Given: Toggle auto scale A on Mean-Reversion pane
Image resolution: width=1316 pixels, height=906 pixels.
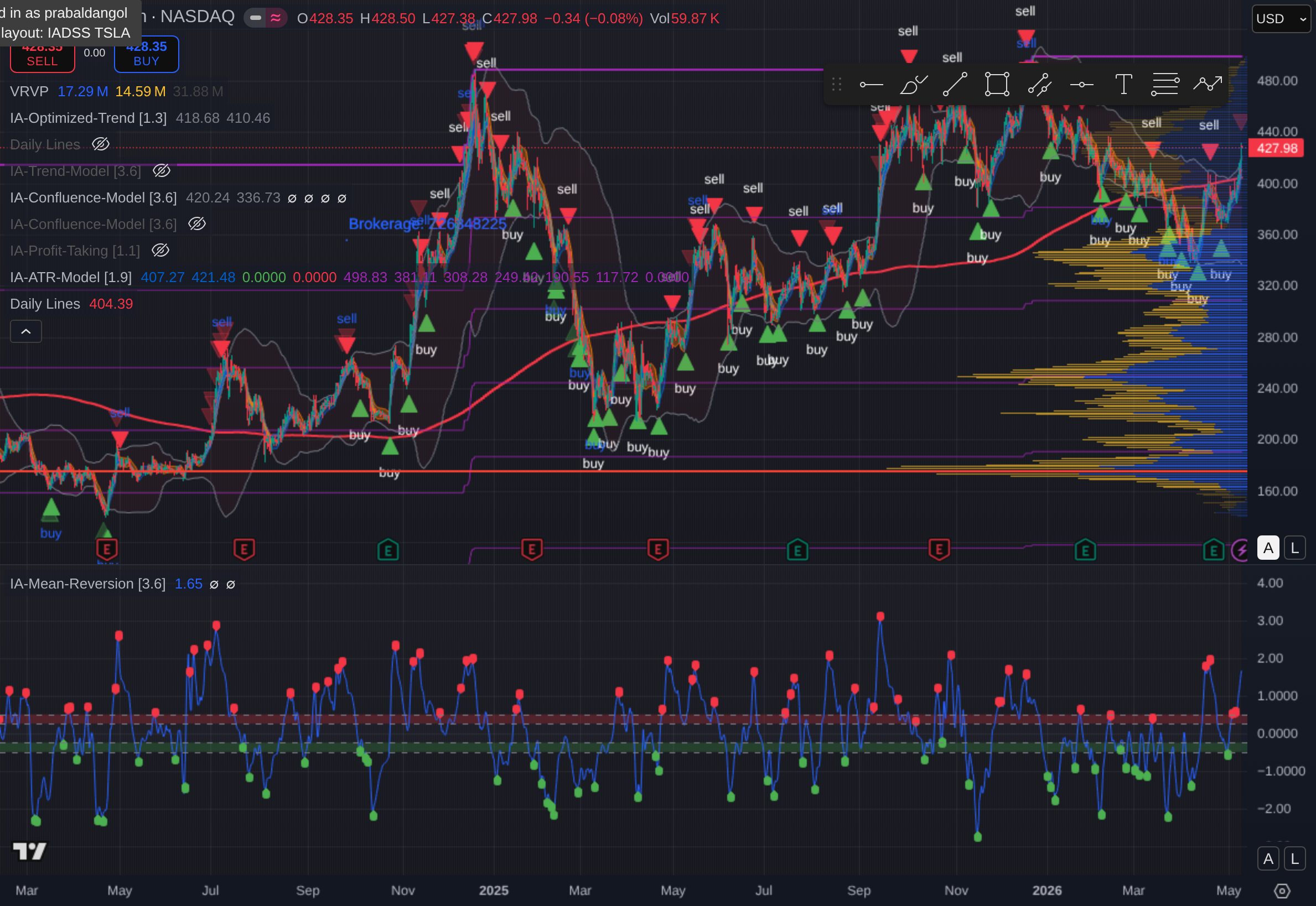Looking at the screenshot, I should [1268, 859].
